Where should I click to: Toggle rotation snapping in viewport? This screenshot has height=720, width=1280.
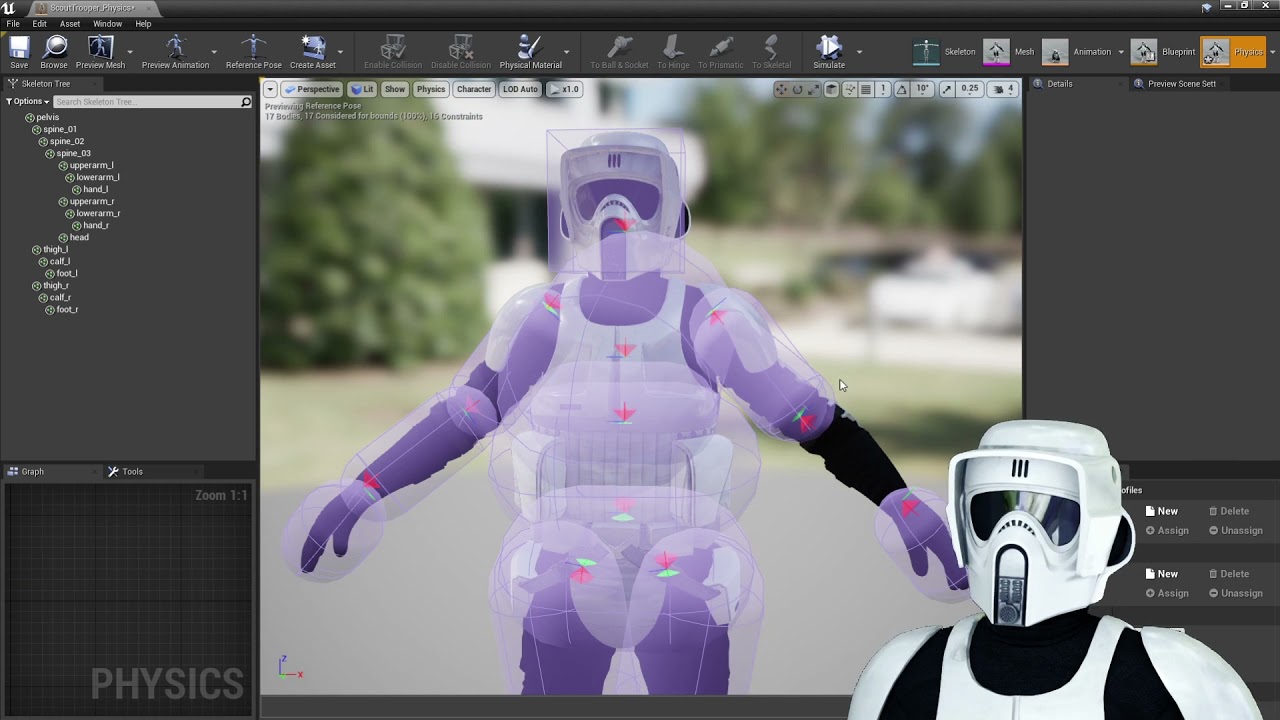pos(902,89)
